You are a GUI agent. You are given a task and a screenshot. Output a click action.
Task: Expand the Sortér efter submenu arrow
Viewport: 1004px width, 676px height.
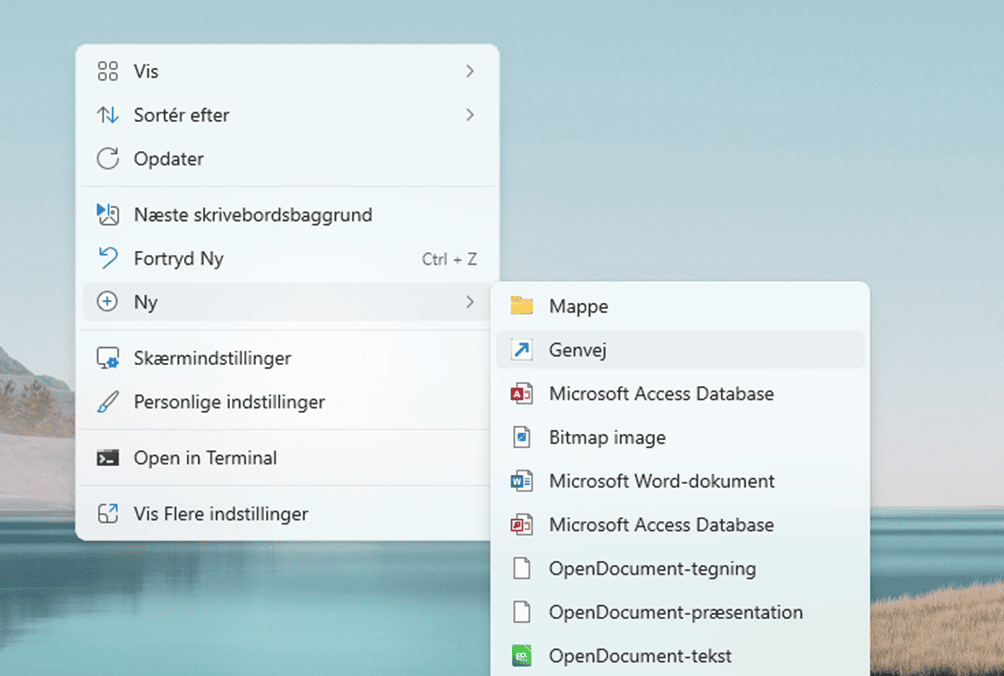point(470,115)
